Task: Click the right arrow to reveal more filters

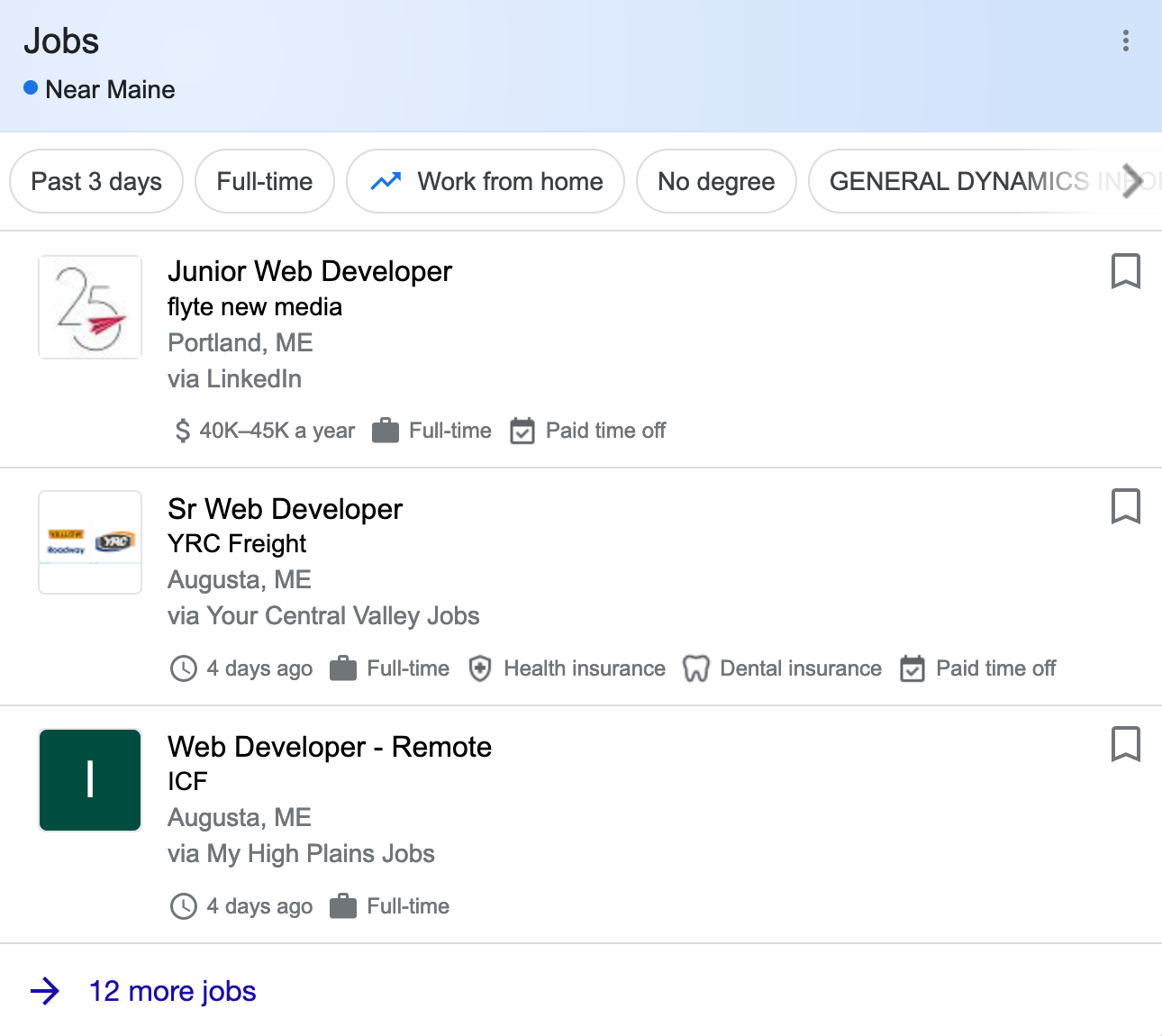Action: (1132, 181)
